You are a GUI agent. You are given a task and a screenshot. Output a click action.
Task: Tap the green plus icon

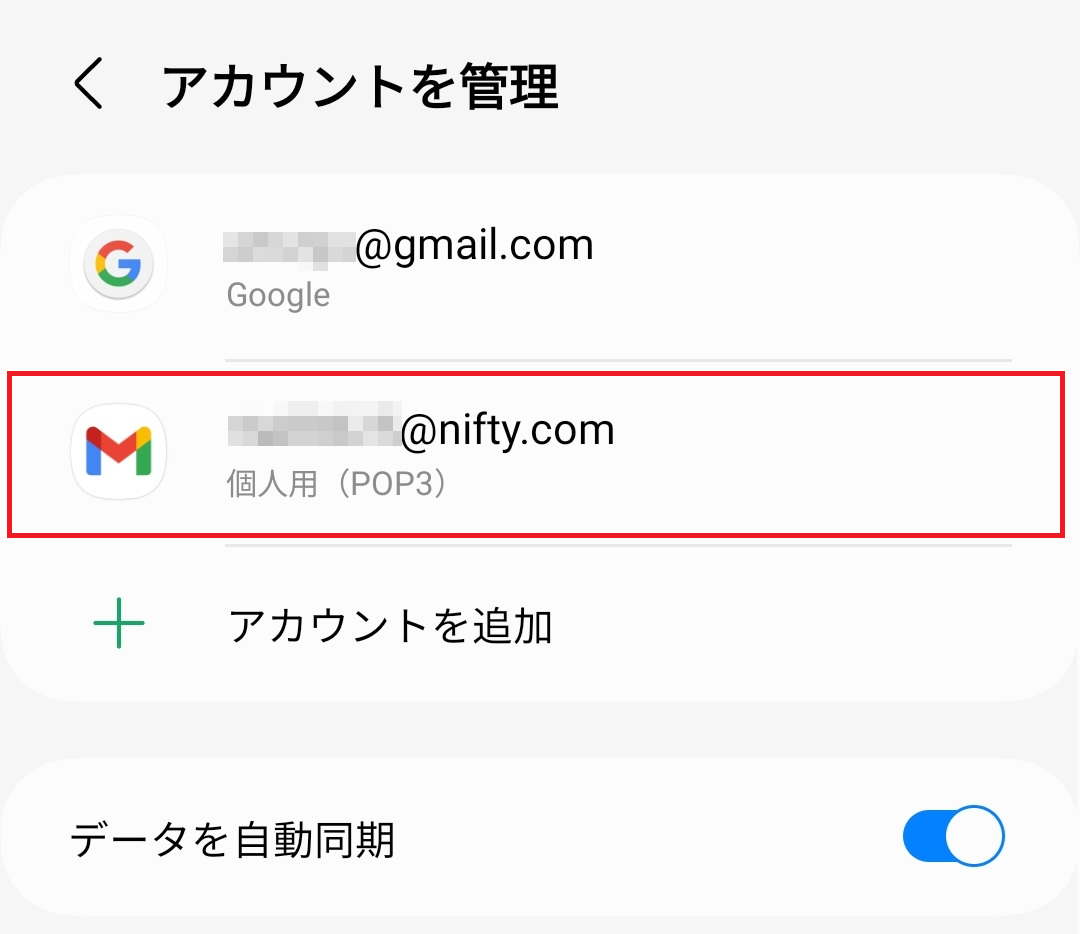pos(119,622)
